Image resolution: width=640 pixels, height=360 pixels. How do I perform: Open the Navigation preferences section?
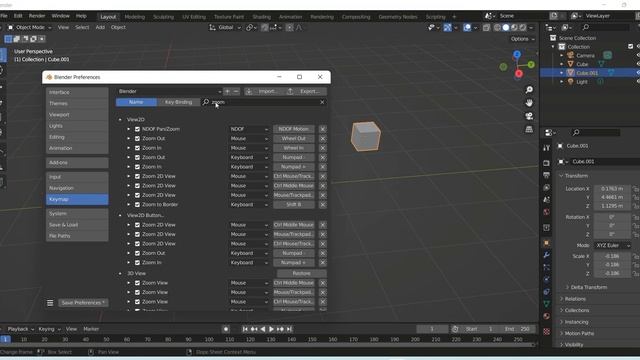coord(77,188)
